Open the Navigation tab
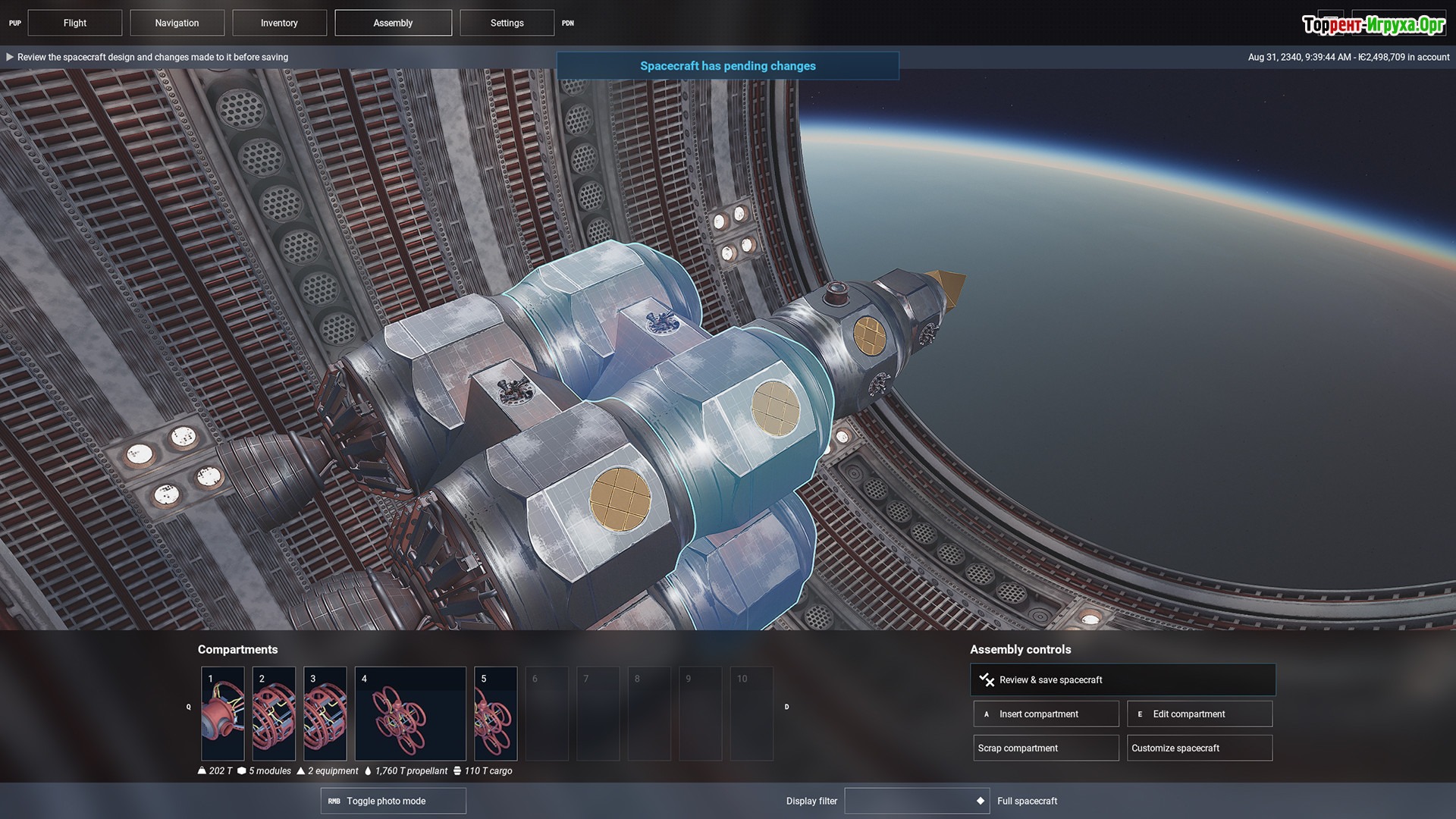Screen dimensions: 1456x819 [177, 23]
